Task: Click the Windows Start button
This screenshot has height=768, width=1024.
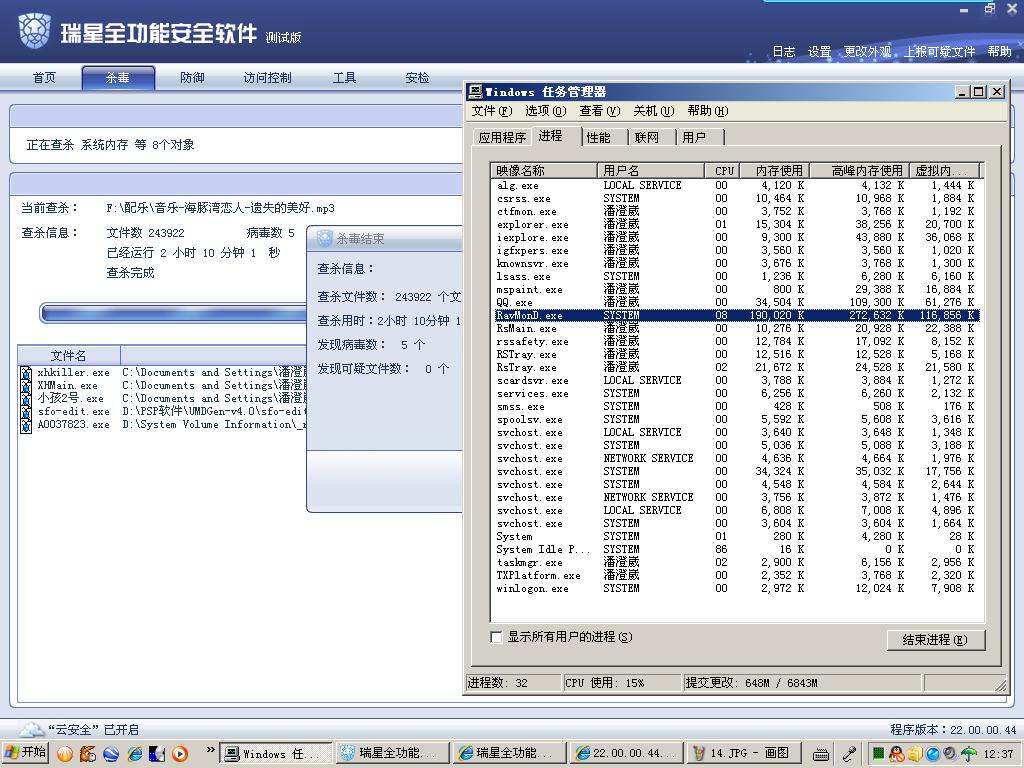Action: pos(25,752)
